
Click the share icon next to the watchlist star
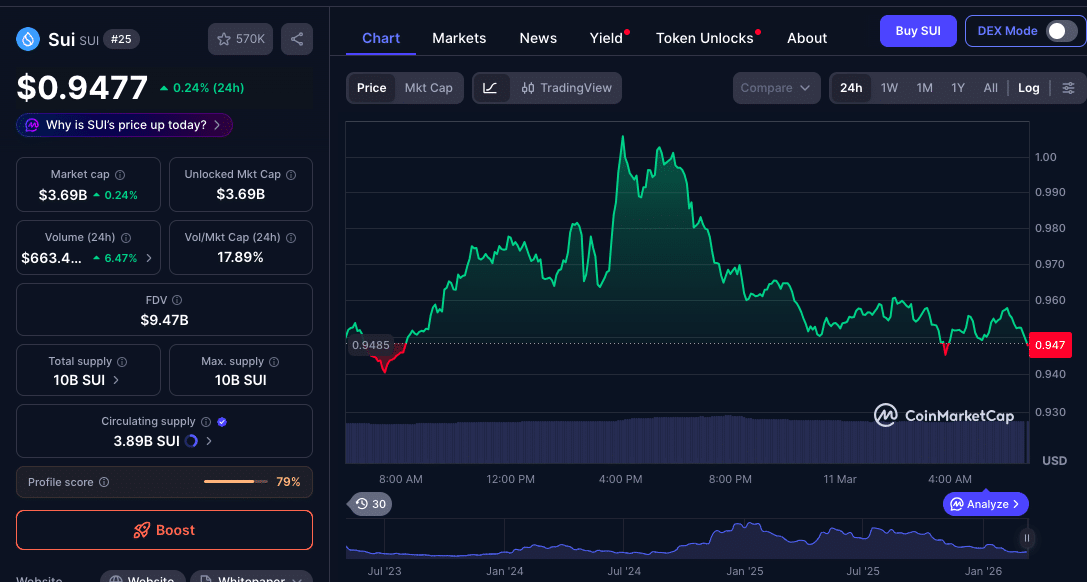[296, 38]
